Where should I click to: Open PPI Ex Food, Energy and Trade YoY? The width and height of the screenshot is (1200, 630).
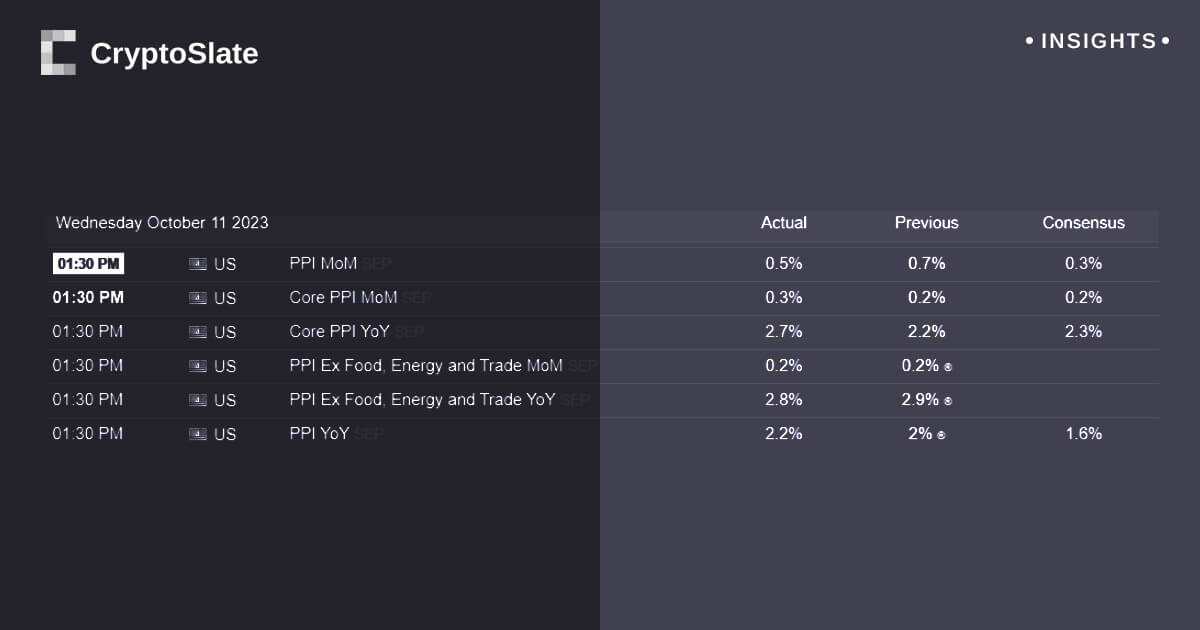(x=422, y=400)
